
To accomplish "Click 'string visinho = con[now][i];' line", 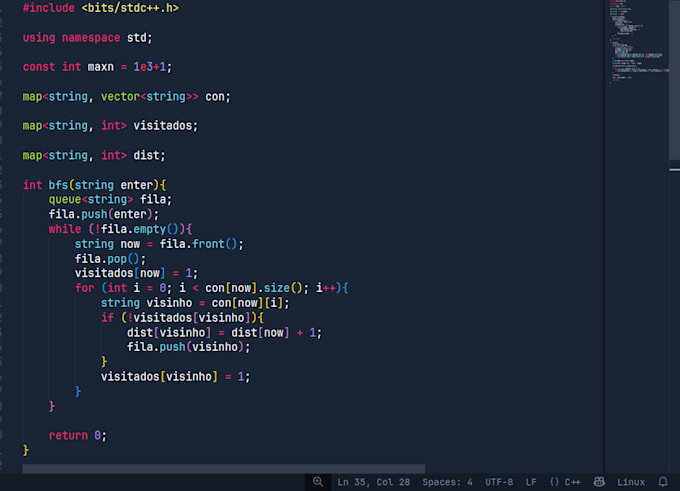I will tap(195, 303).
